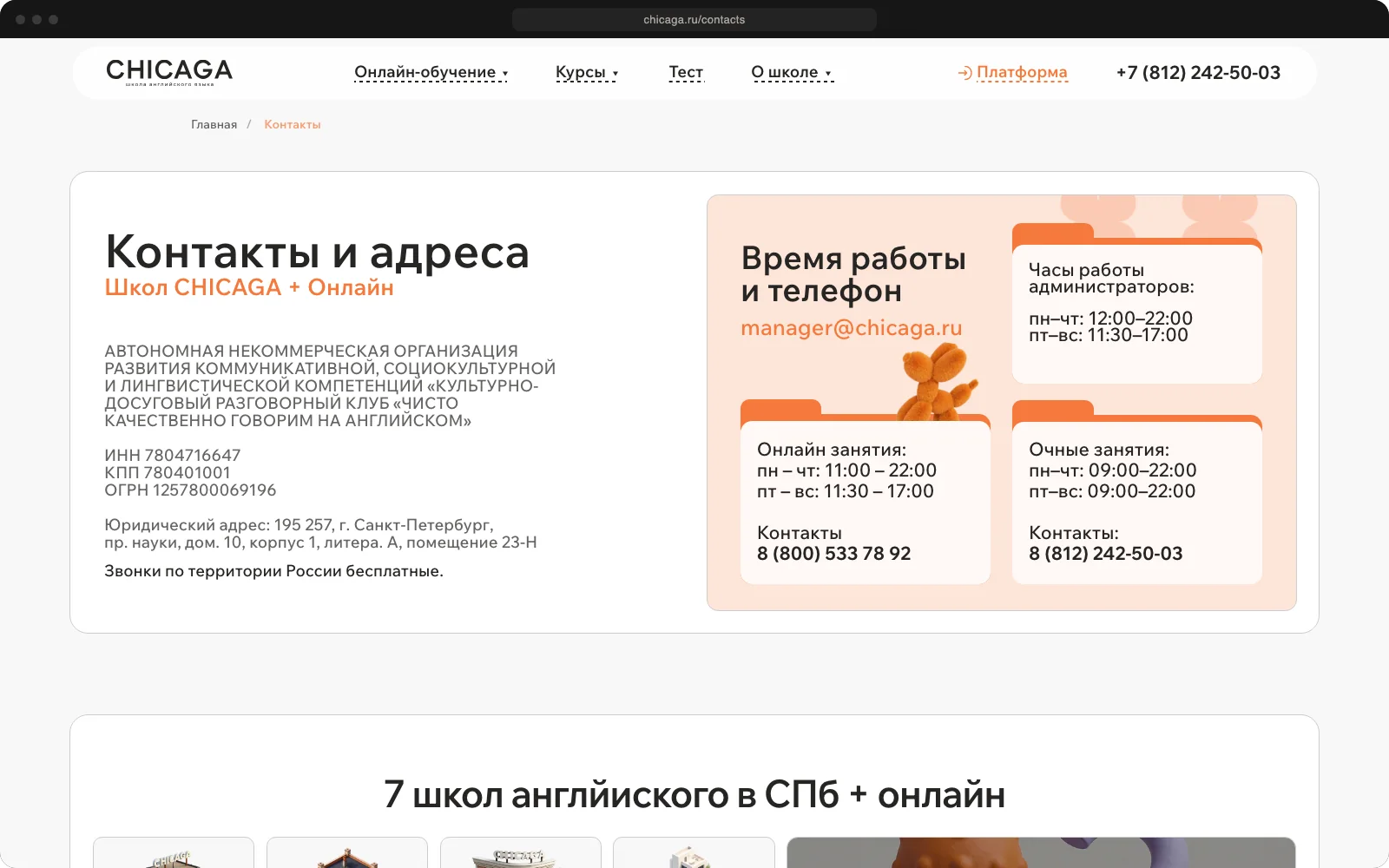Image resolution: width=1389 pixels, height=868 pixels.
Task: Open the Платформа link
Action: click(1022, 73)
